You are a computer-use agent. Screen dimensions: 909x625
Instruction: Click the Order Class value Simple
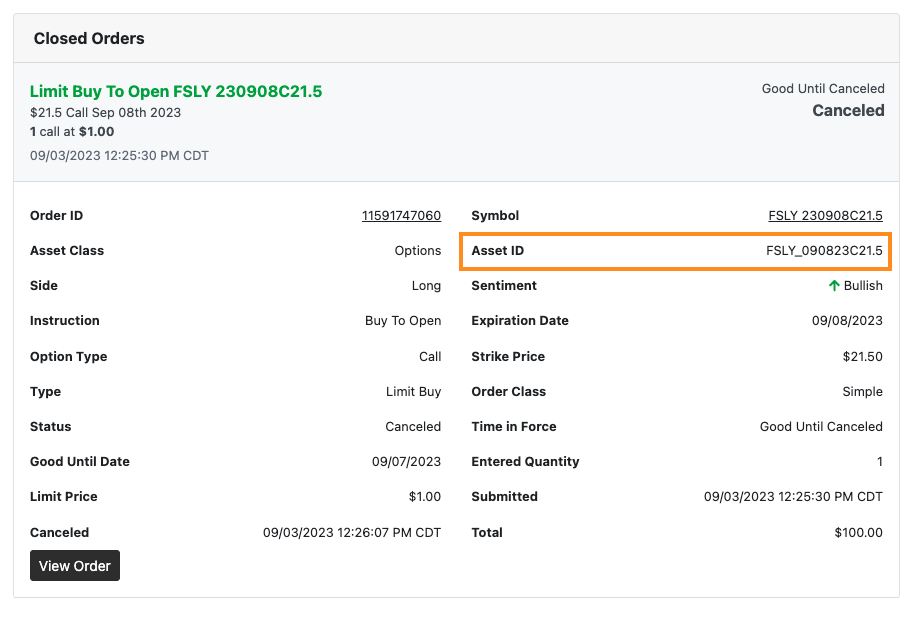pyautogui.click(x=862, y=392)
